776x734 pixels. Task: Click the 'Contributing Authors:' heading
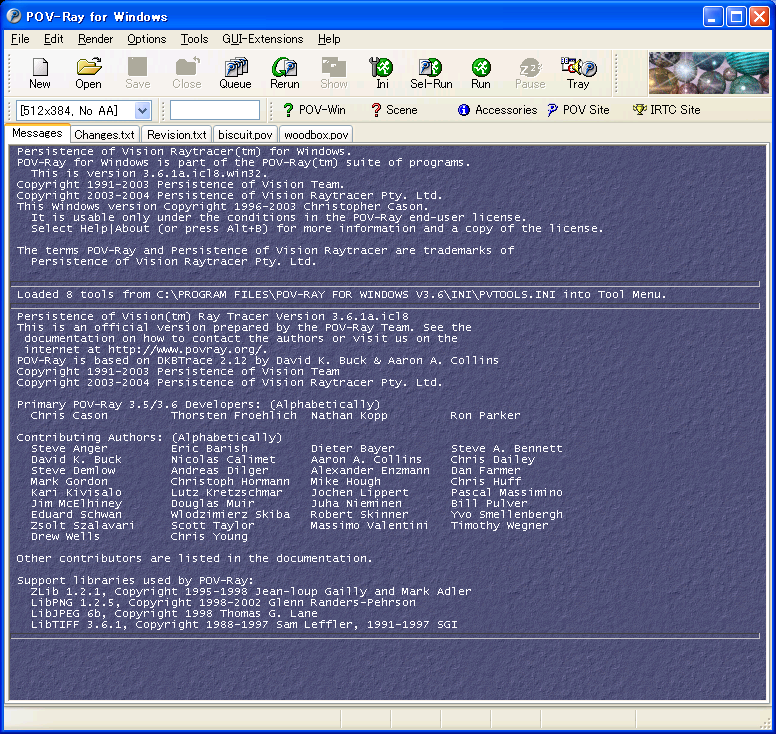(90, 438)
